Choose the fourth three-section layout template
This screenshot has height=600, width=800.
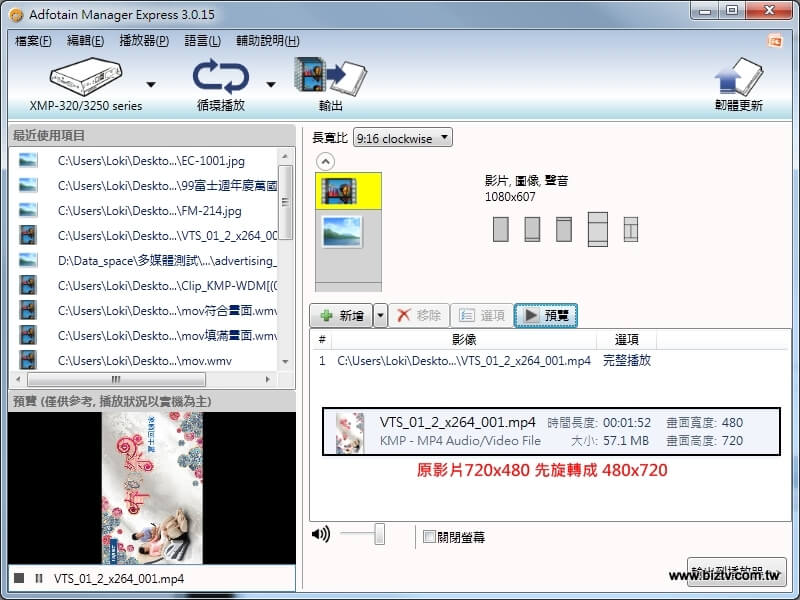tap(598, 229)
